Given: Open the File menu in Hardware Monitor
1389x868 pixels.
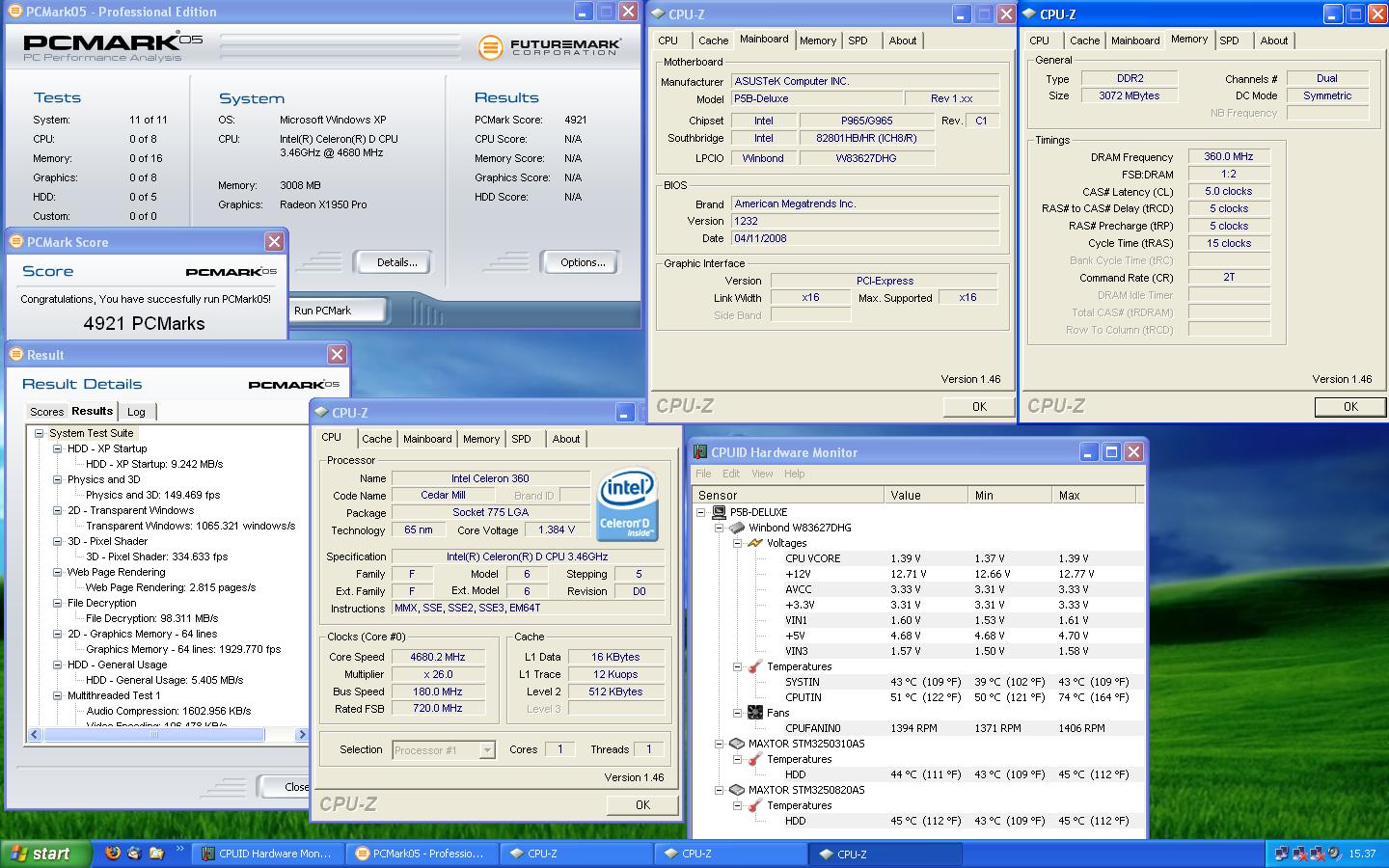Looking at the screenshot, I should click(x=703, y=474).
